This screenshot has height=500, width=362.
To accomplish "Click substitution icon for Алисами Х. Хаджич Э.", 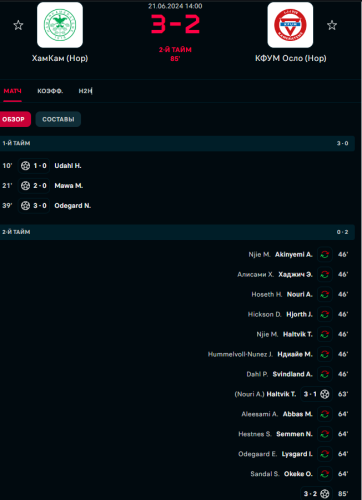I will pos(325,275).
